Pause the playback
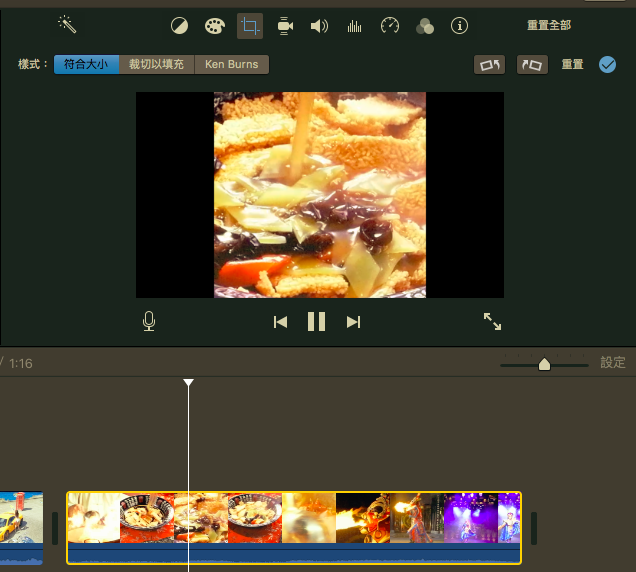 coord(316,322)
